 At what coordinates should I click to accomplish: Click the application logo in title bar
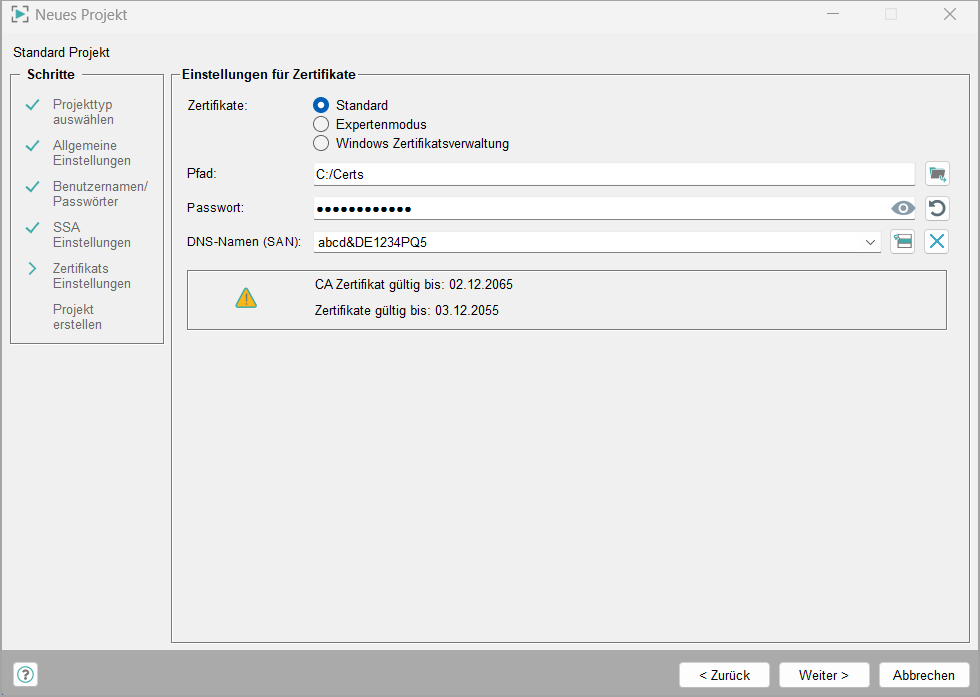coord(19,15)
